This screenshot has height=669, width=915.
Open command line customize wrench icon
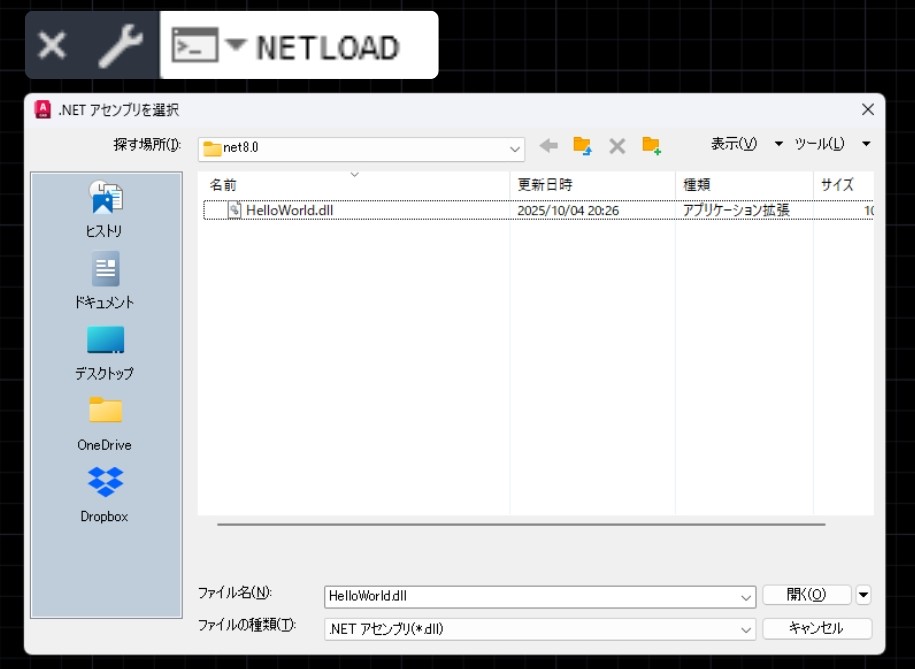120,46
